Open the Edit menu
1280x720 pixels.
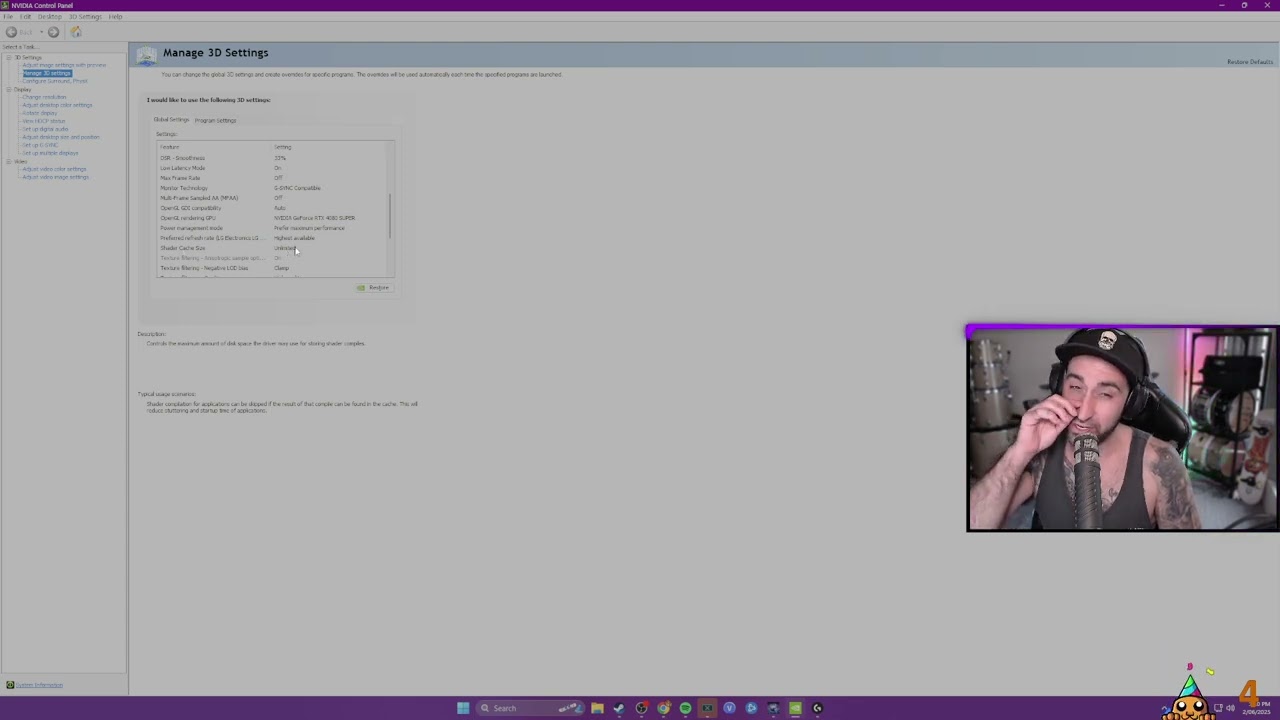point(25,17)
